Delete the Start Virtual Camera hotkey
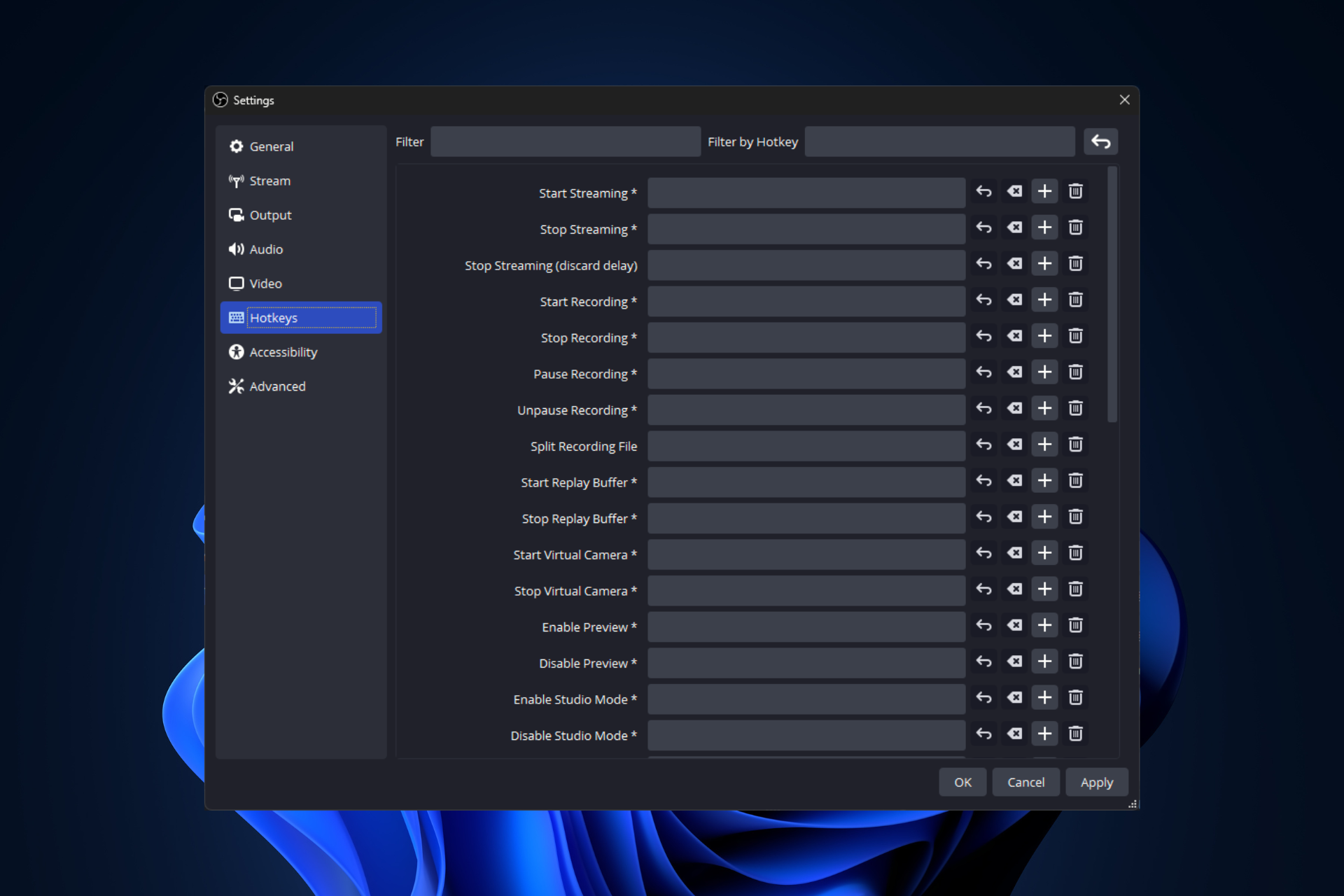 [x=1075, y=553]
